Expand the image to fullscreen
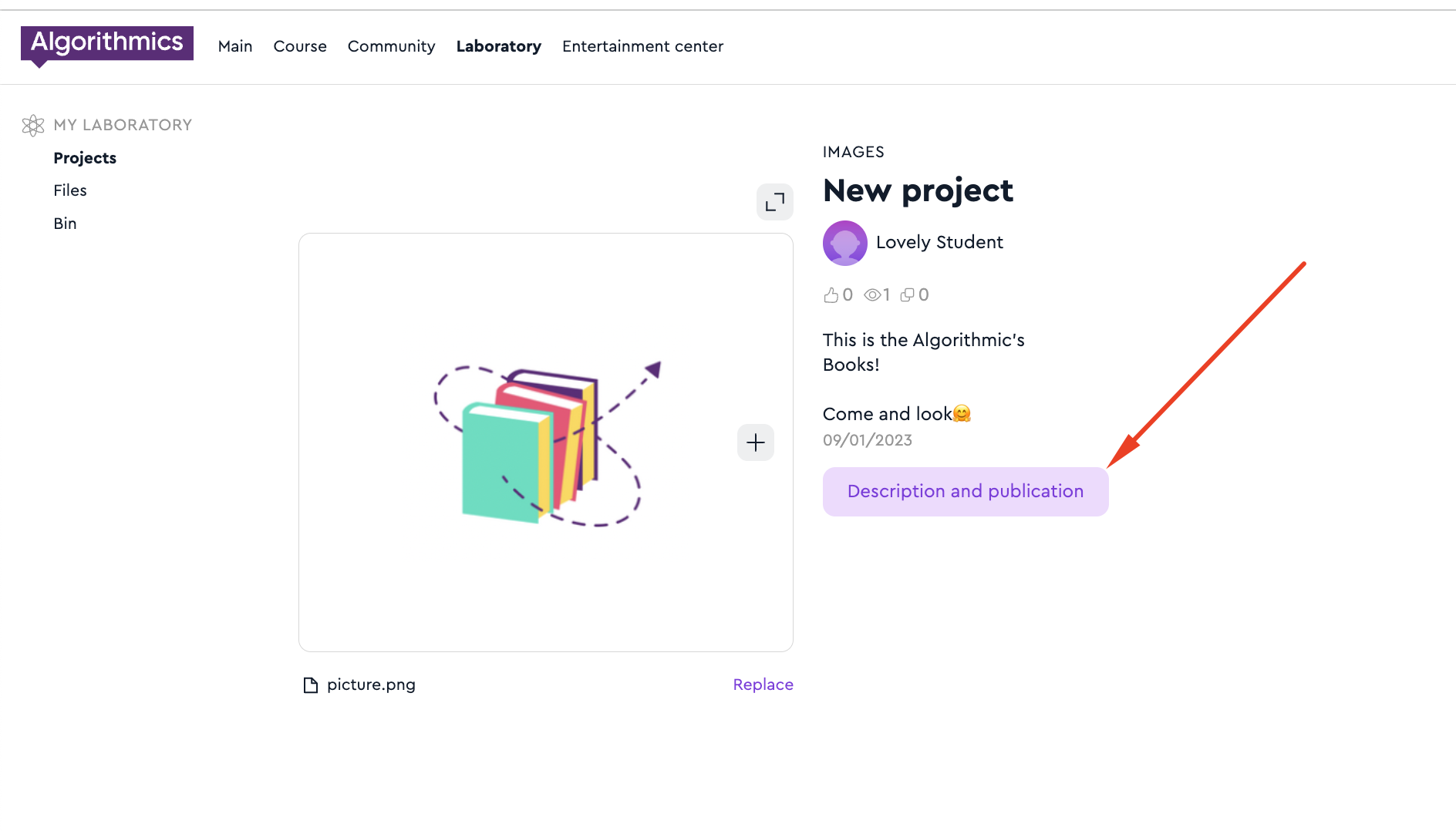1456x831 pixels. [774, 202]
